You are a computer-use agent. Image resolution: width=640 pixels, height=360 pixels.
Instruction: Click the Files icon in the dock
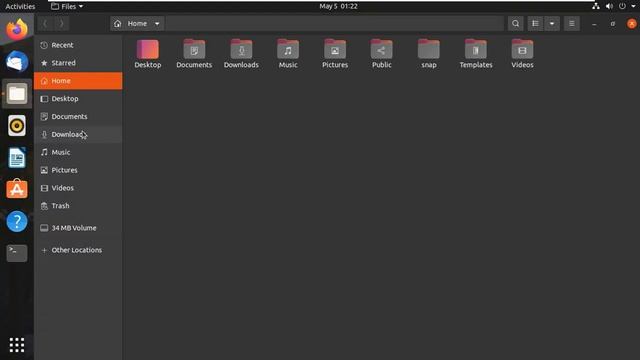(17, 93)
